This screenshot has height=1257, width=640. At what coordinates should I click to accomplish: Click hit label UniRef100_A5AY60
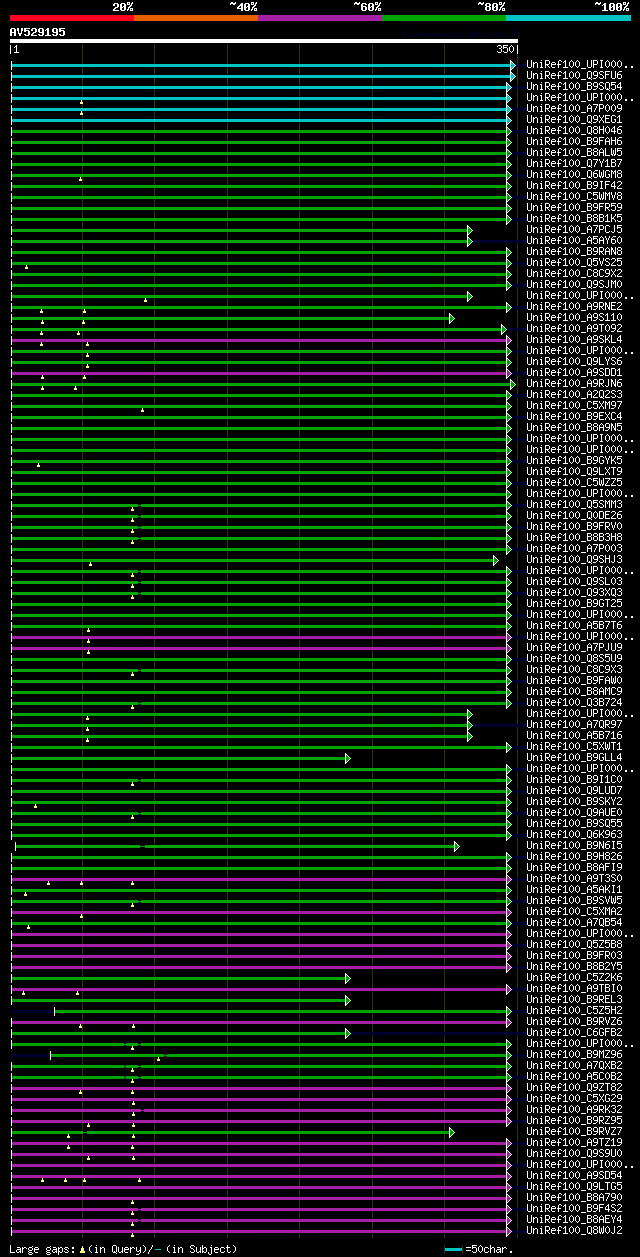click(574, 240)
